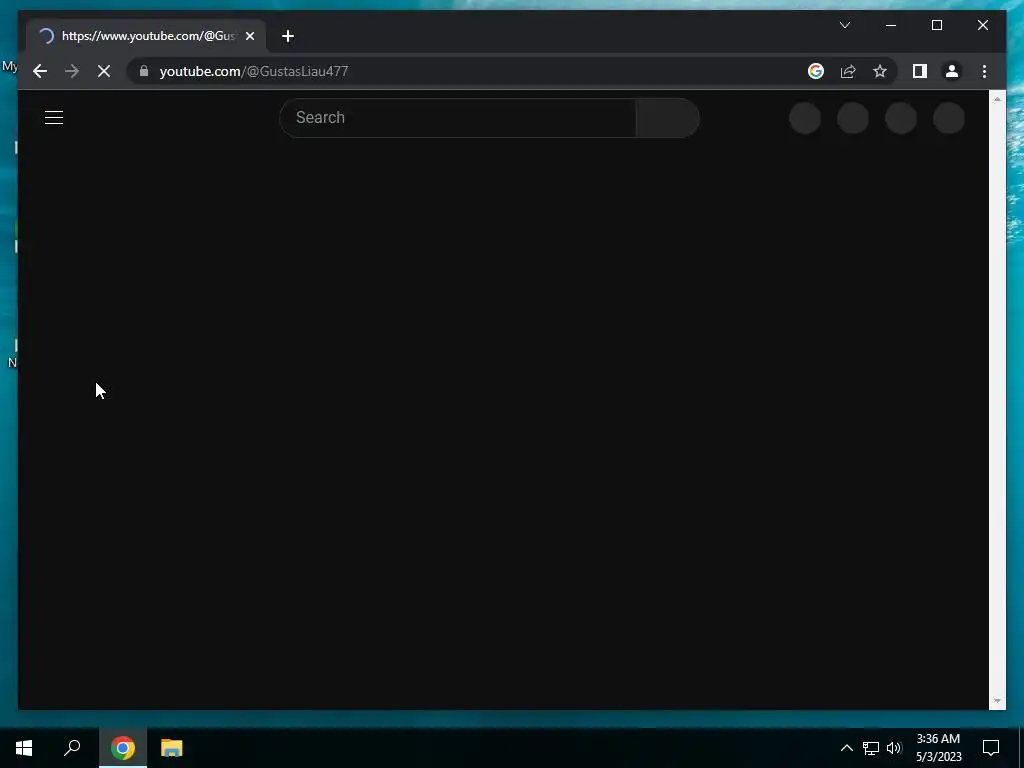Click Chrome's forward arrow
1024x768 pixels.
pyautogui.click(x=72, y=71)
